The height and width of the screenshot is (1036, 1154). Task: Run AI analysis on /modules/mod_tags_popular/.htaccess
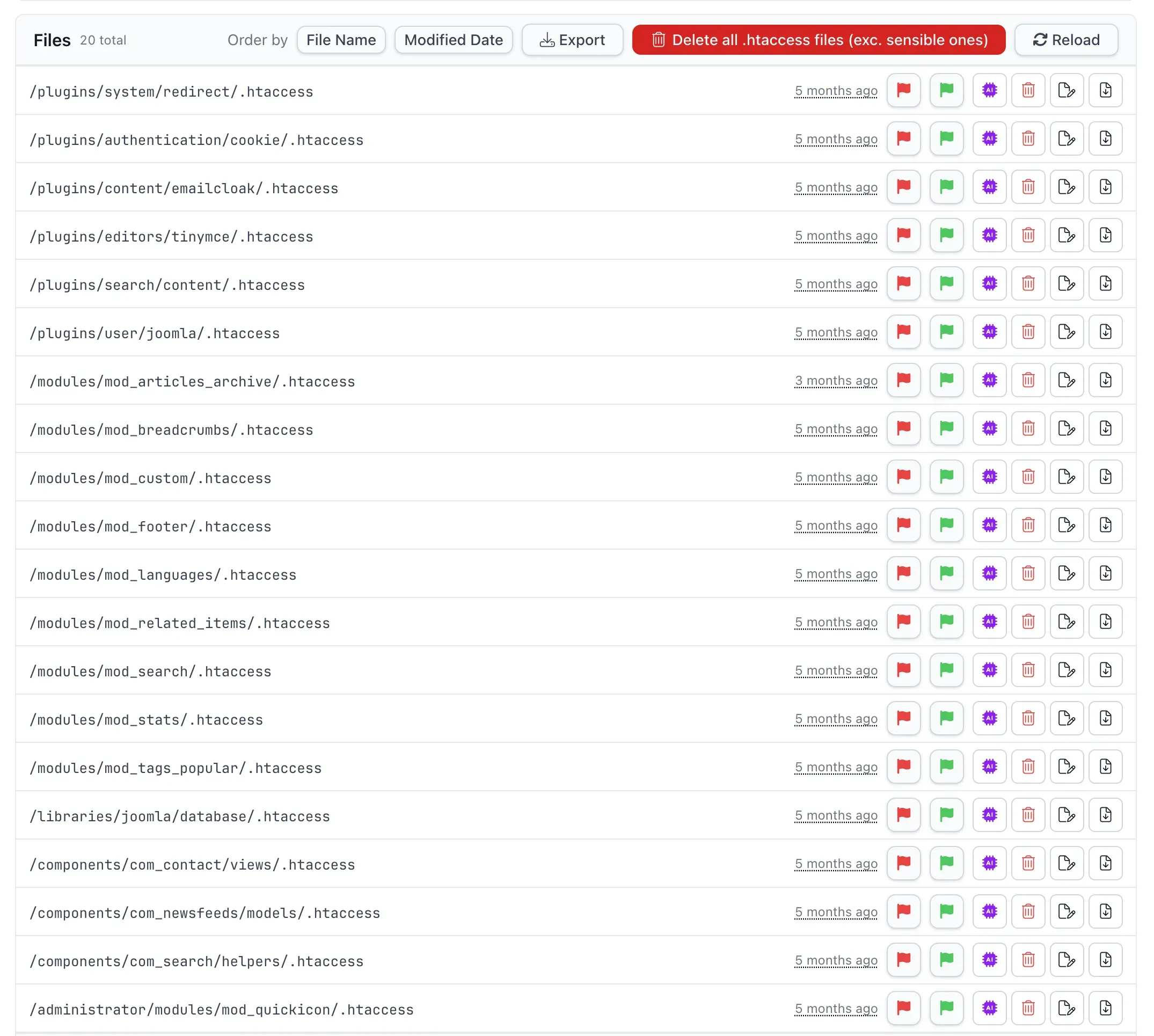(990, 767)
